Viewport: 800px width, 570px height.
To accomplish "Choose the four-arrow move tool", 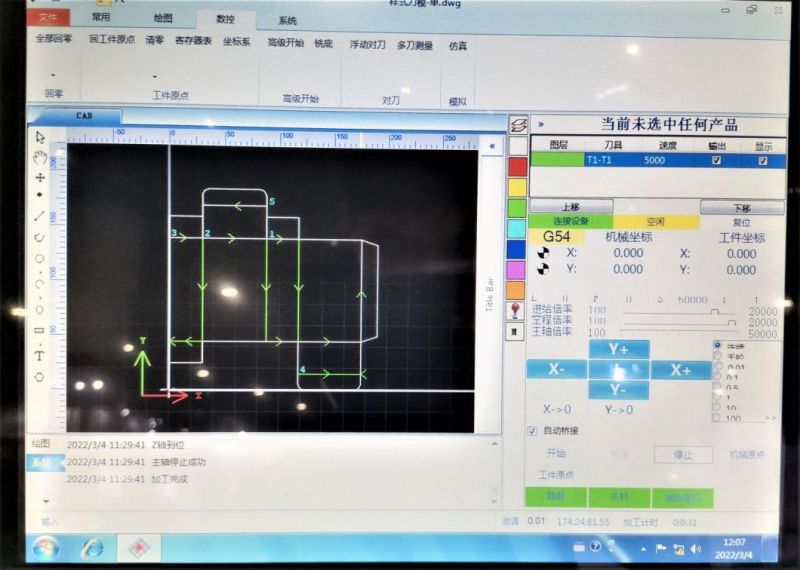I will click(x=40, y=177).
